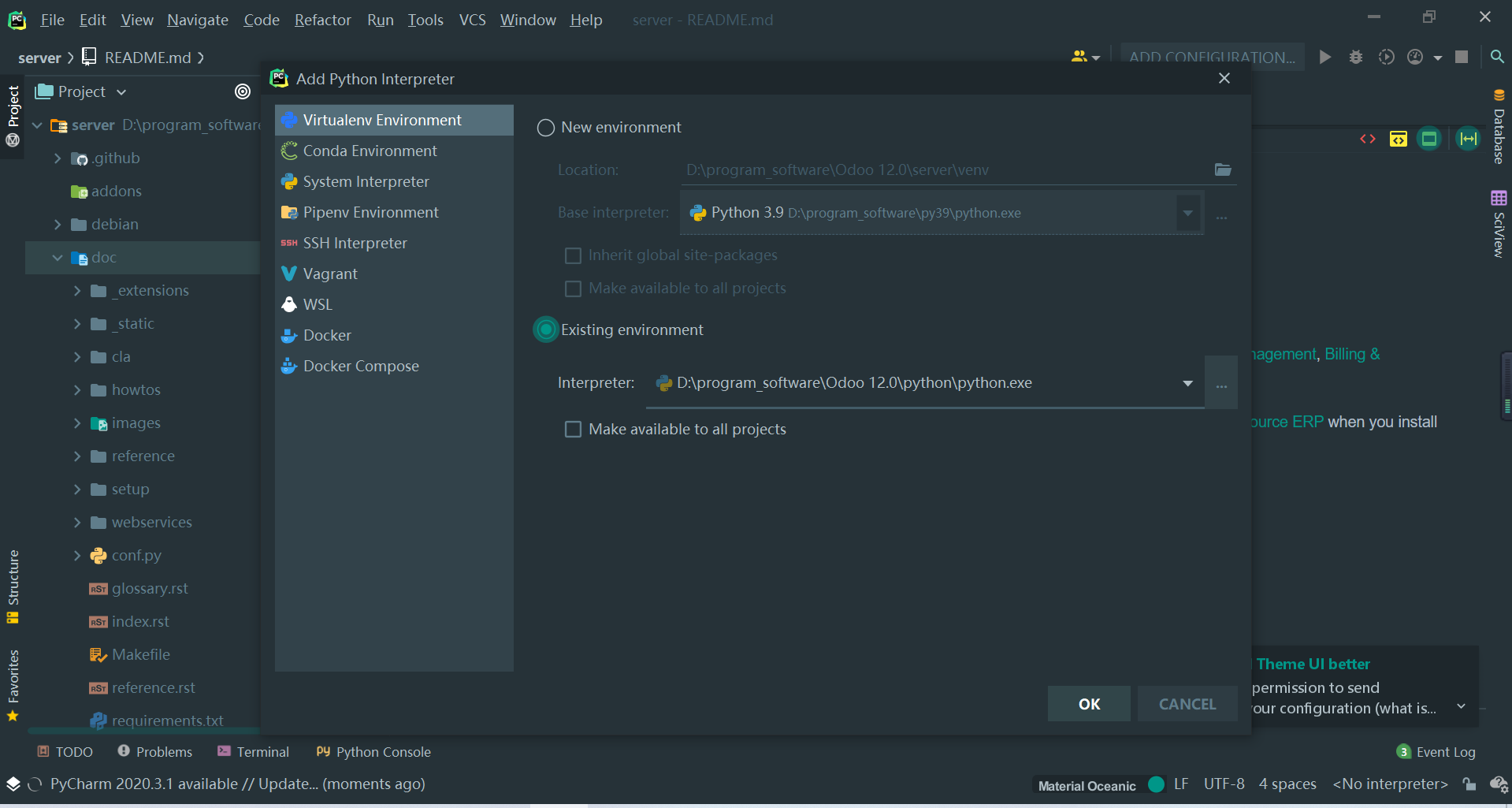Viewport: 1512px width, 808px height.
Task: Open the Terminal tool tab
Action: click(253, 752)
